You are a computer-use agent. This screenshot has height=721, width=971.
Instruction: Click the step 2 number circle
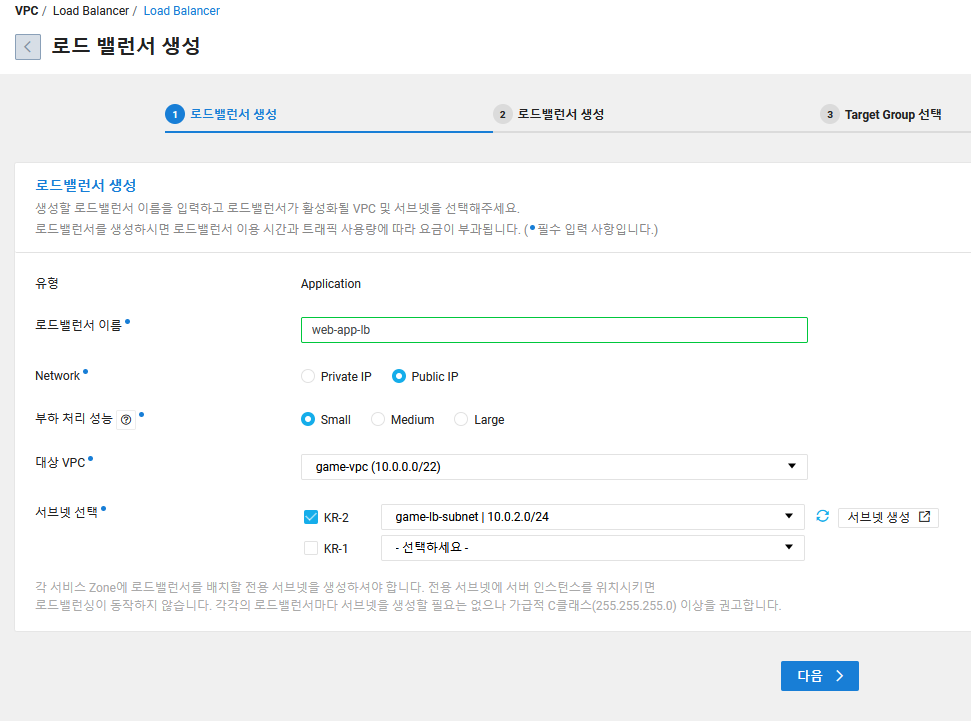pyautogui.click(x=502, y=114)
